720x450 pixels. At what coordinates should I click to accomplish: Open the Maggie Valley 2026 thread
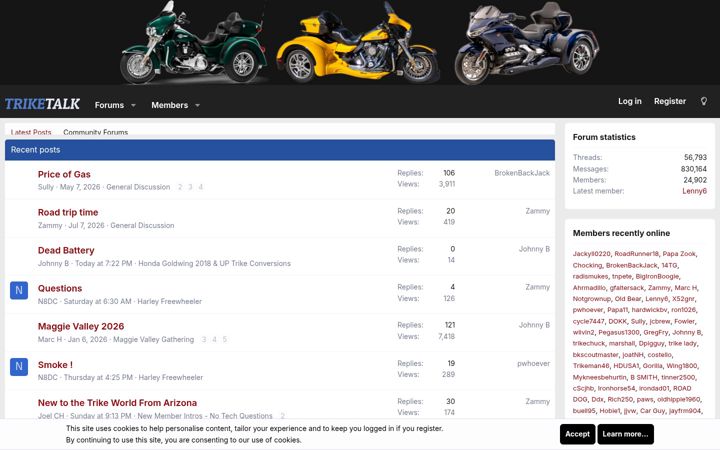81,326
